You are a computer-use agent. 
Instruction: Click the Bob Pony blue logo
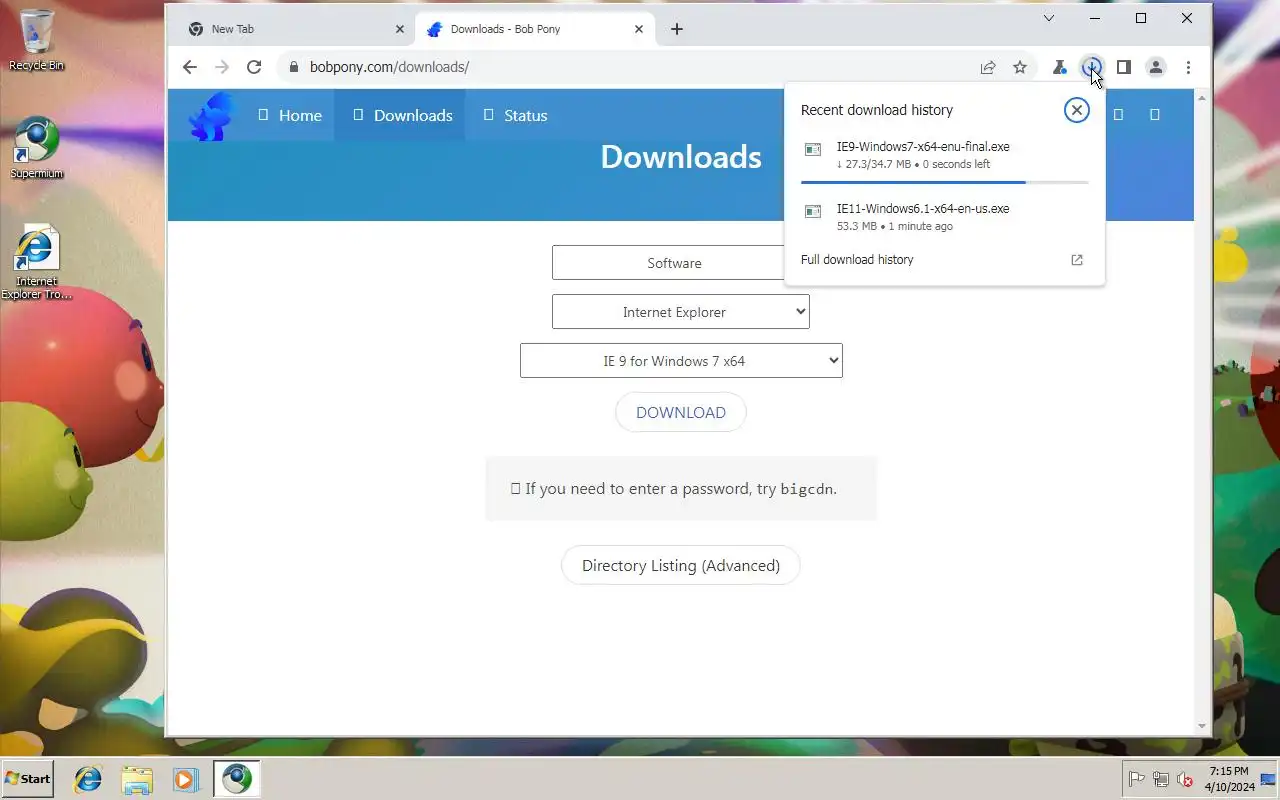tap(211, 116)
